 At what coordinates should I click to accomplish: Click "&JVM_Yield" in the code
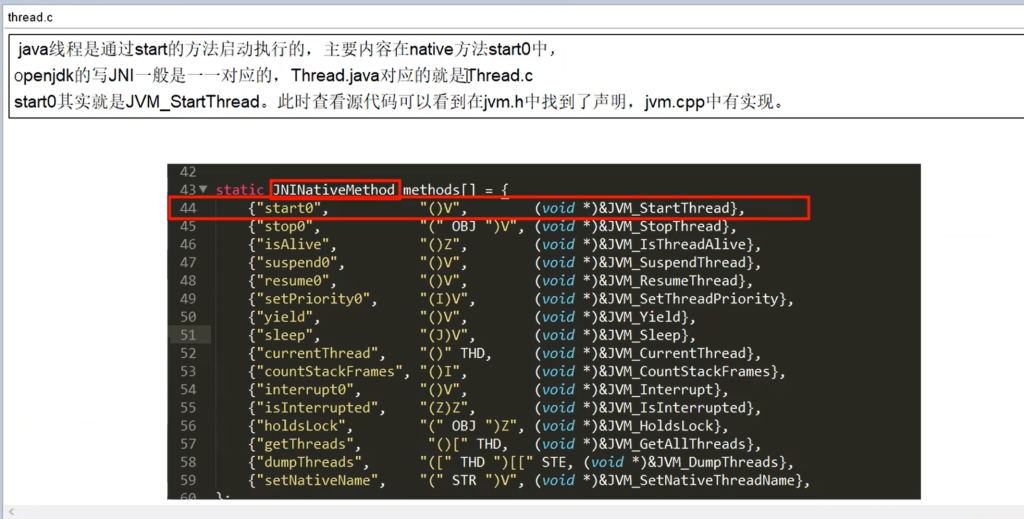point(640,317)
